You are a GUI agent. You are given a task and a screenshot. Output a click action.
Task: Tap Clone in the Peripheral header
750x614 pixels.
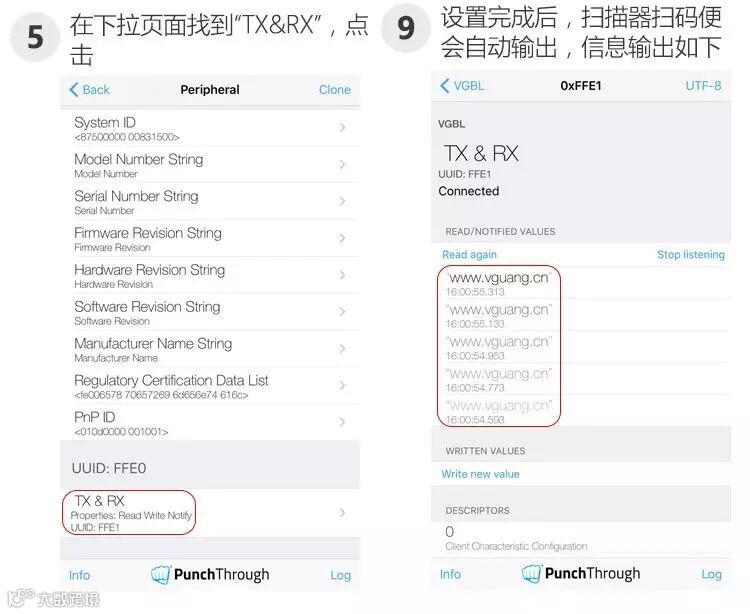(x=334, y=89)
